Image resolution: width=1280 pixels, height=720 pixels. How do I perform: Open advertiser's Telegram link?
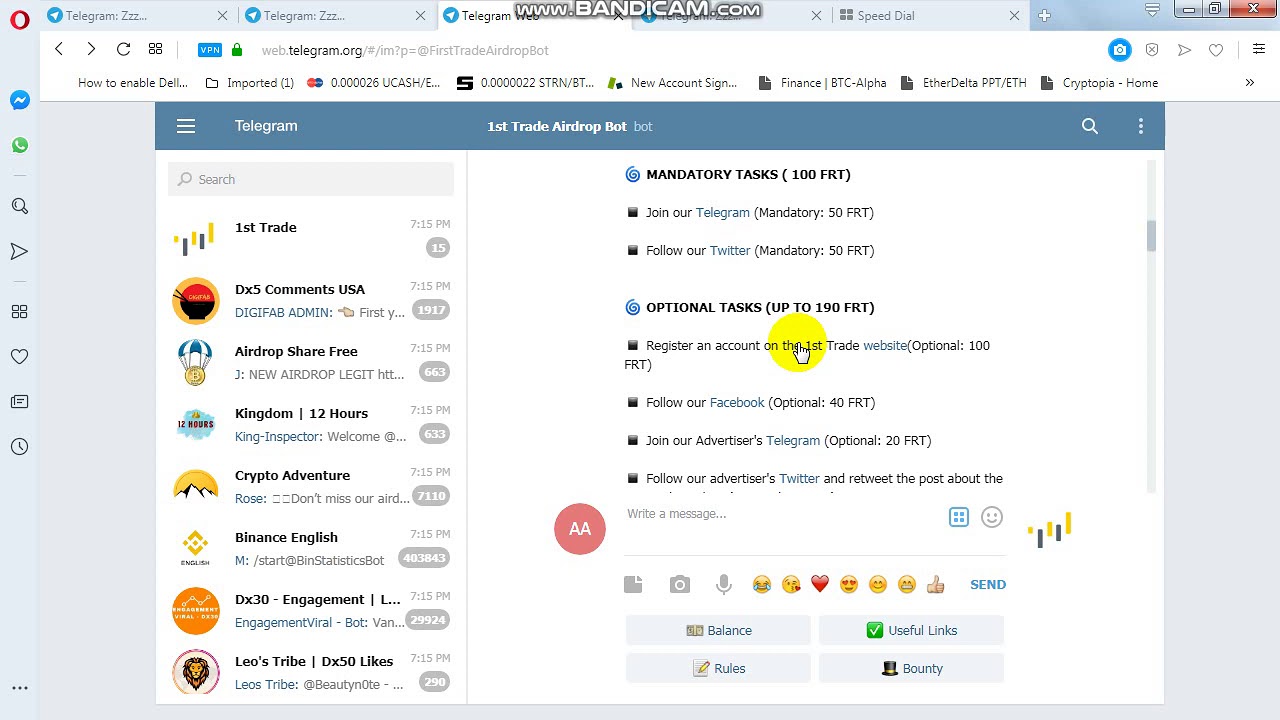point(792,440)
